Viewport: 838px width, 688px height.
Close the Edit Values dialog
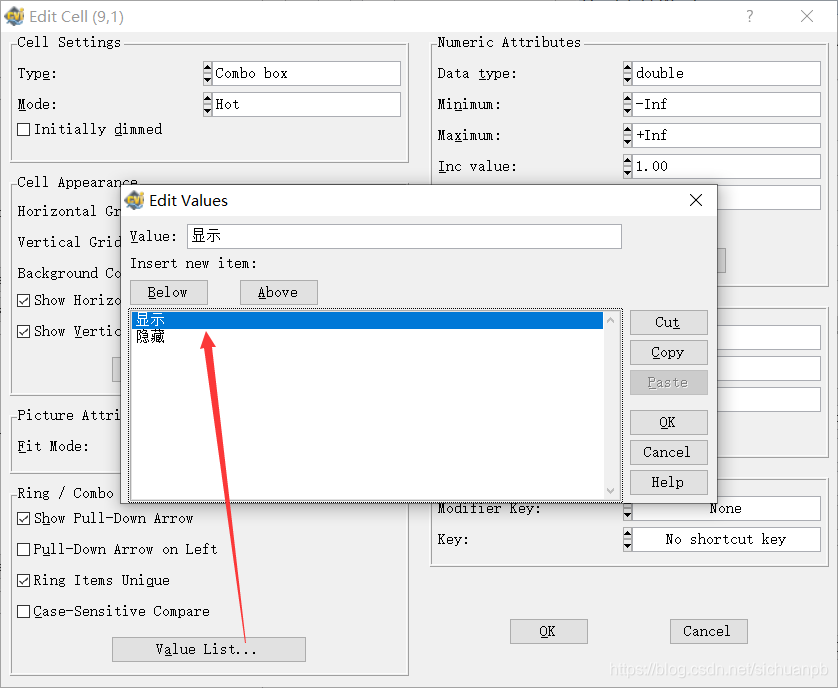pos(695,200)
